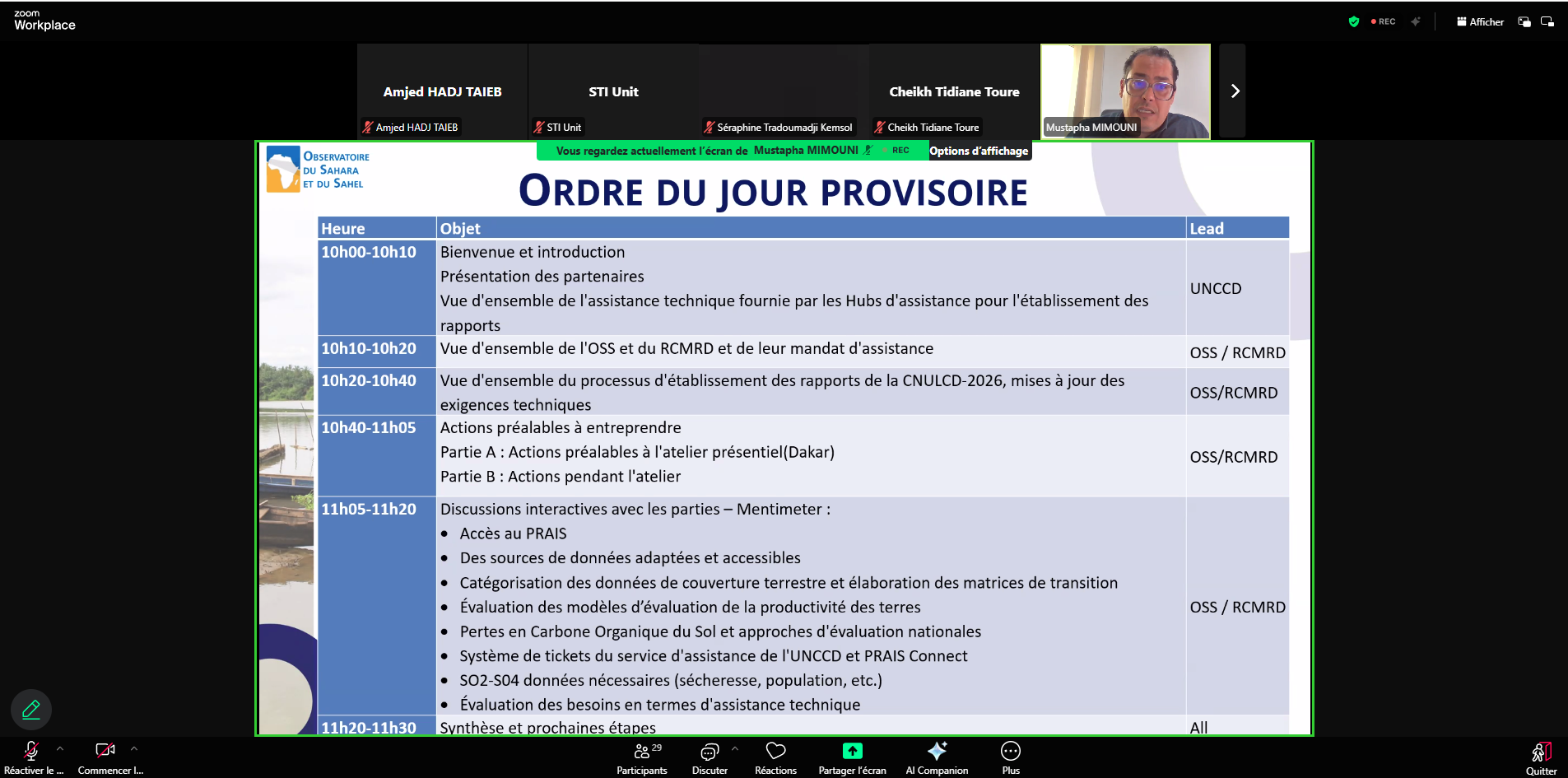Open the Participants panel

click(641, 757)
